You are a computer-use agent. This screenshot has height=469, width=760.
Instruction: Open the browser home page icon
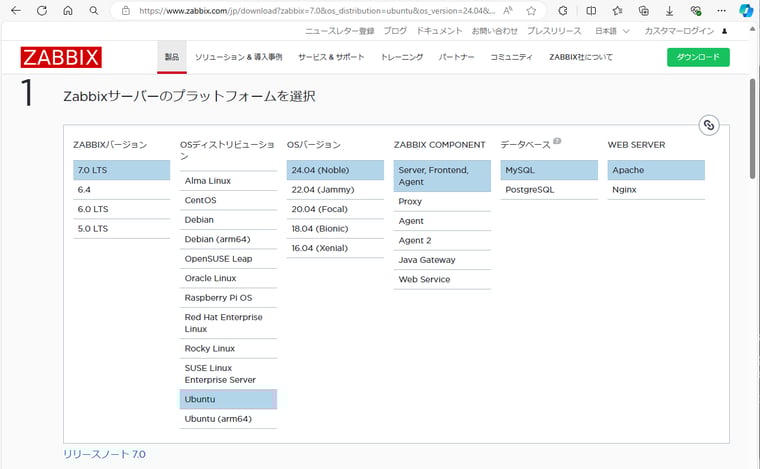pos(68,11)
